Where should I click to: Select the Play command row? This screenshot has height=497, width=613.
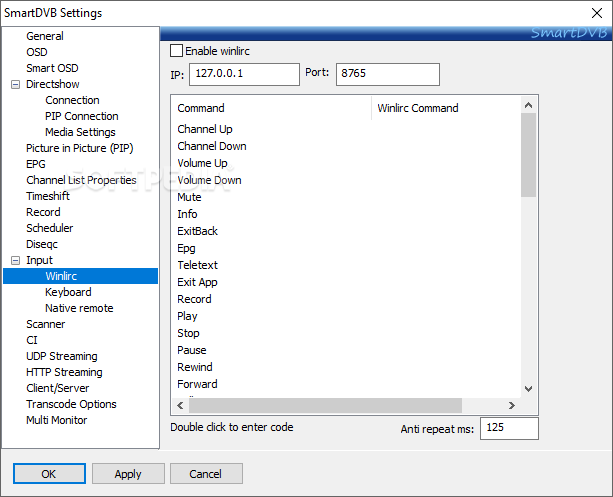tap(187, 316)
